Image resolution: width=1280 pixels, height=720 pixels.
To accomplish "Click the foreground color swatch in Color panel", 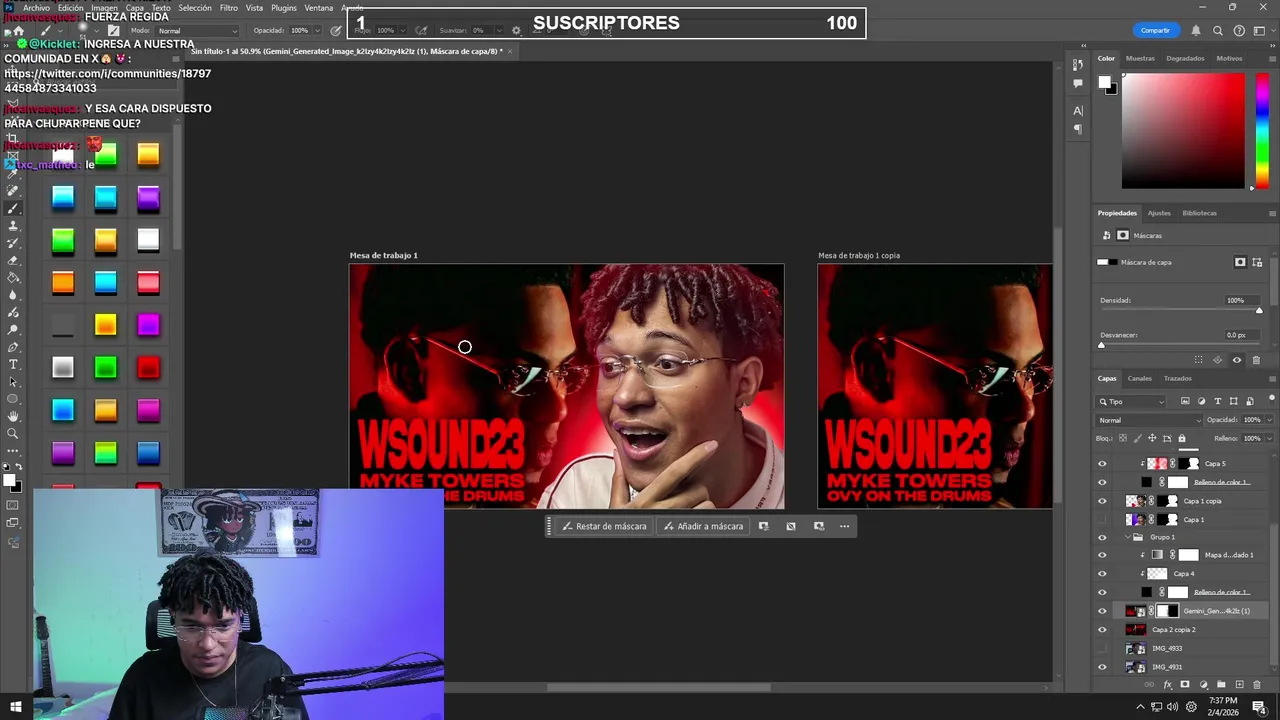I will click(1104, 83).
